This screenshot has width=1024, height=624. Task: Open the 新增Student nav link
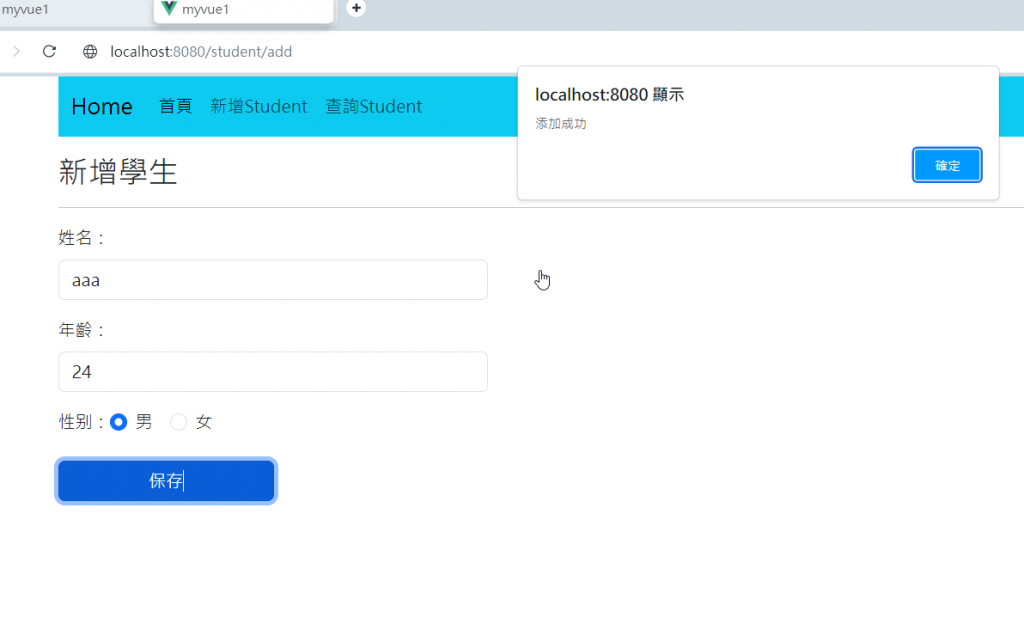coord(259,106)
